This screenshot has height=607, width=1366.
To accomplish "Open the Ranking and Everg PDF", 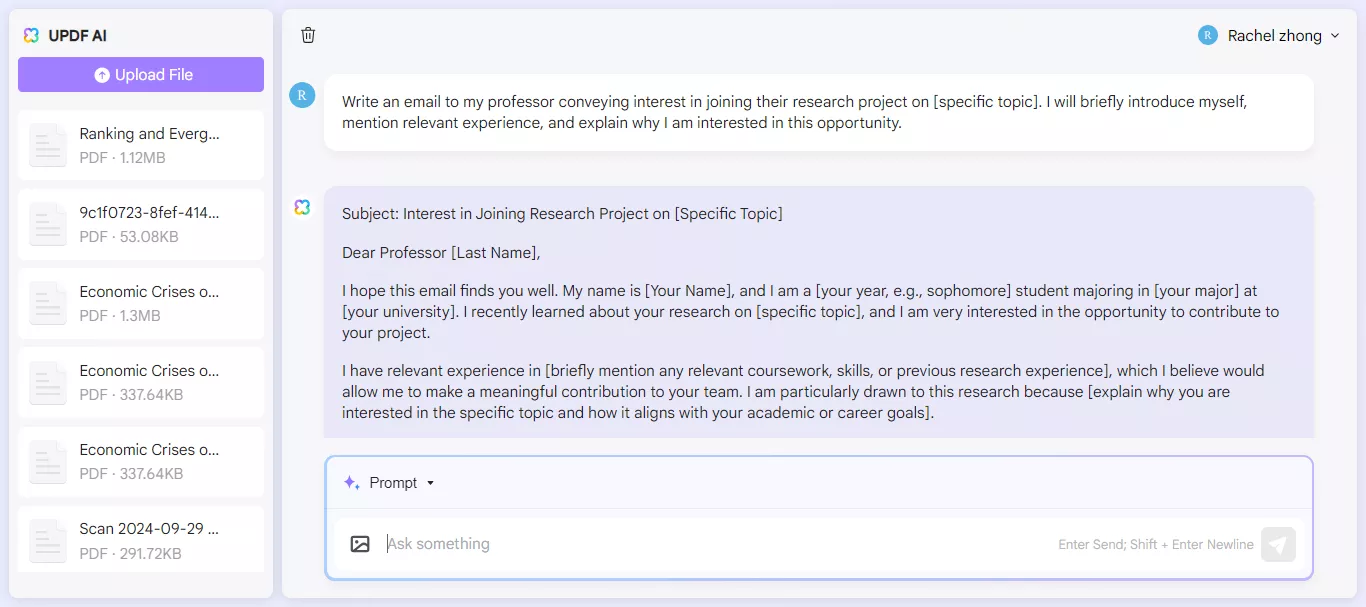I will (x=140, y=145).
